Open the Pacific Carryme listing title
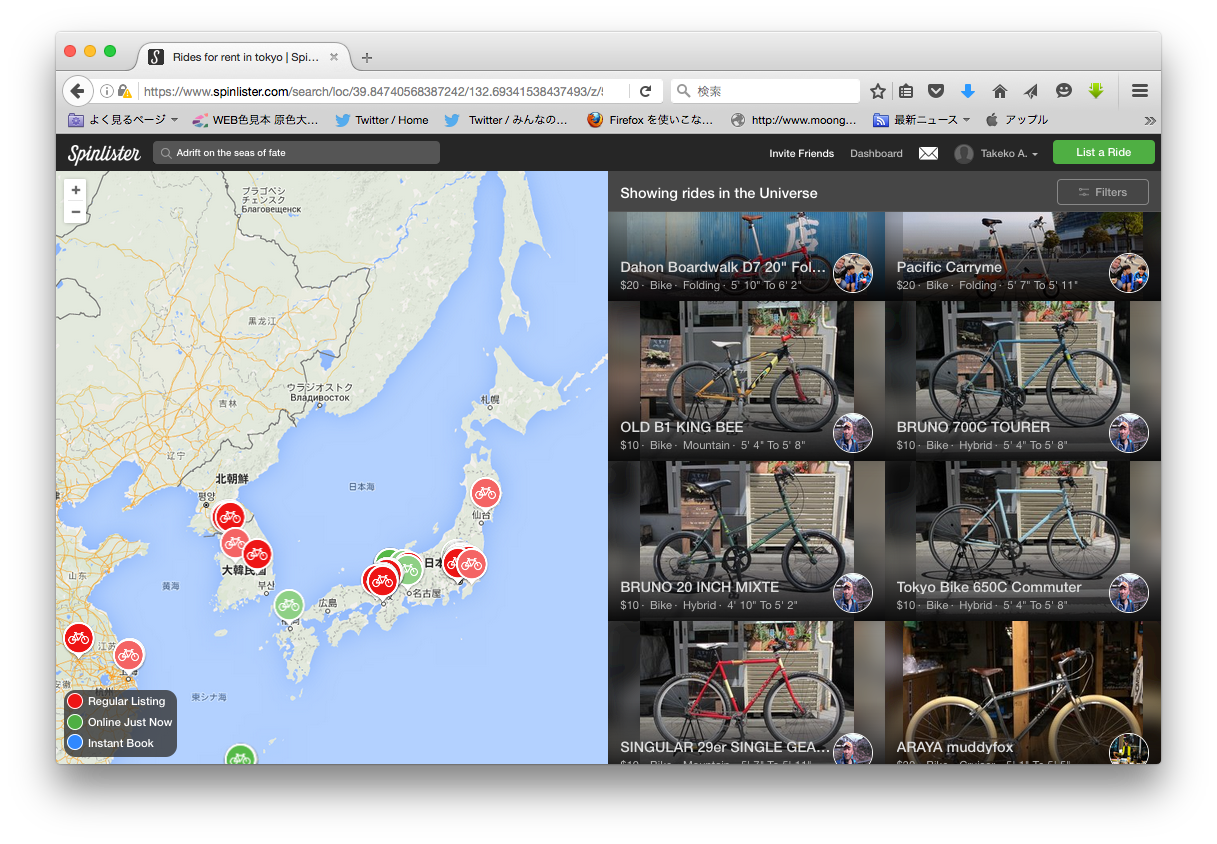This screenshot has height=844, width=1217. (949, 267)
